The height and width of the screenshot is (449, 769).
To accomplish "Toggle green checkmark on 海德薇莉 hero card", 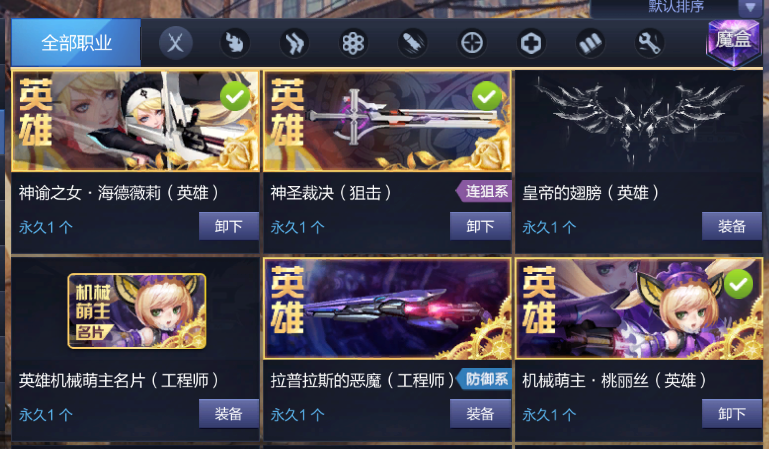I will click(235, 97).
